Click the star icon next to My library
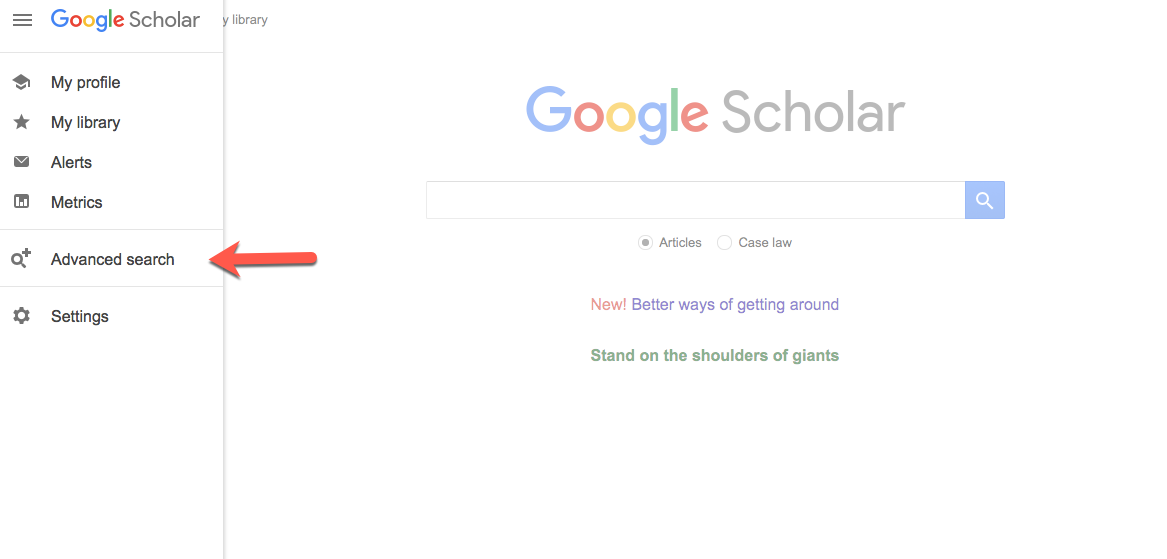 22,122
